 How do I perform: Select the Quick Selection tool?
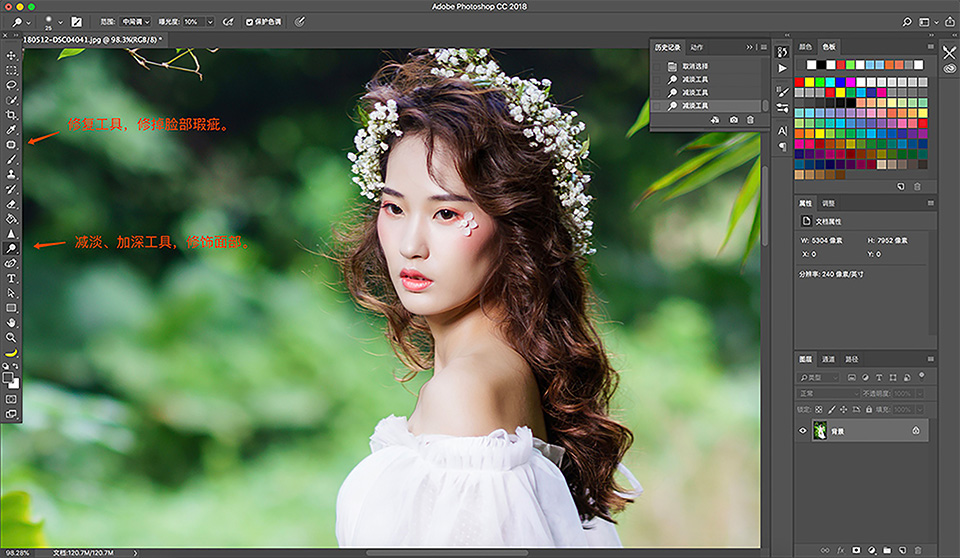11,100
